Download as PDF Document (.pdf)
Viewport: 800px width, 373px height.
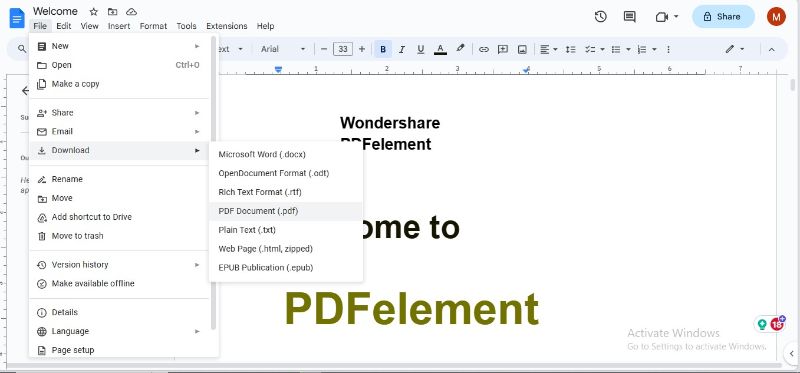pyautogui.click(x=286, y=211)
